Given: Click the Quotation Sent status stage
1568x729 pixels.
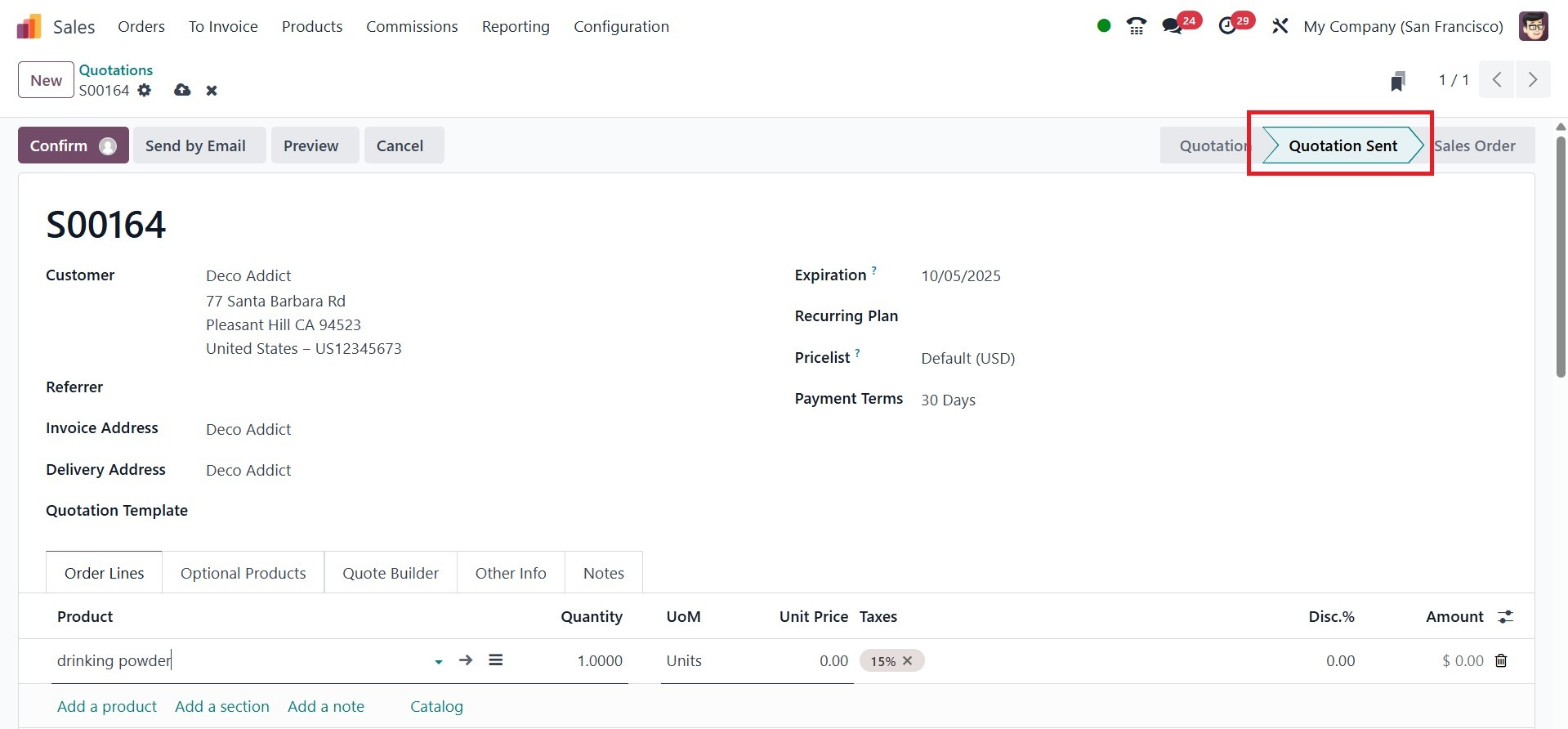Looking at the screenshot, I should pos(1342,145).
